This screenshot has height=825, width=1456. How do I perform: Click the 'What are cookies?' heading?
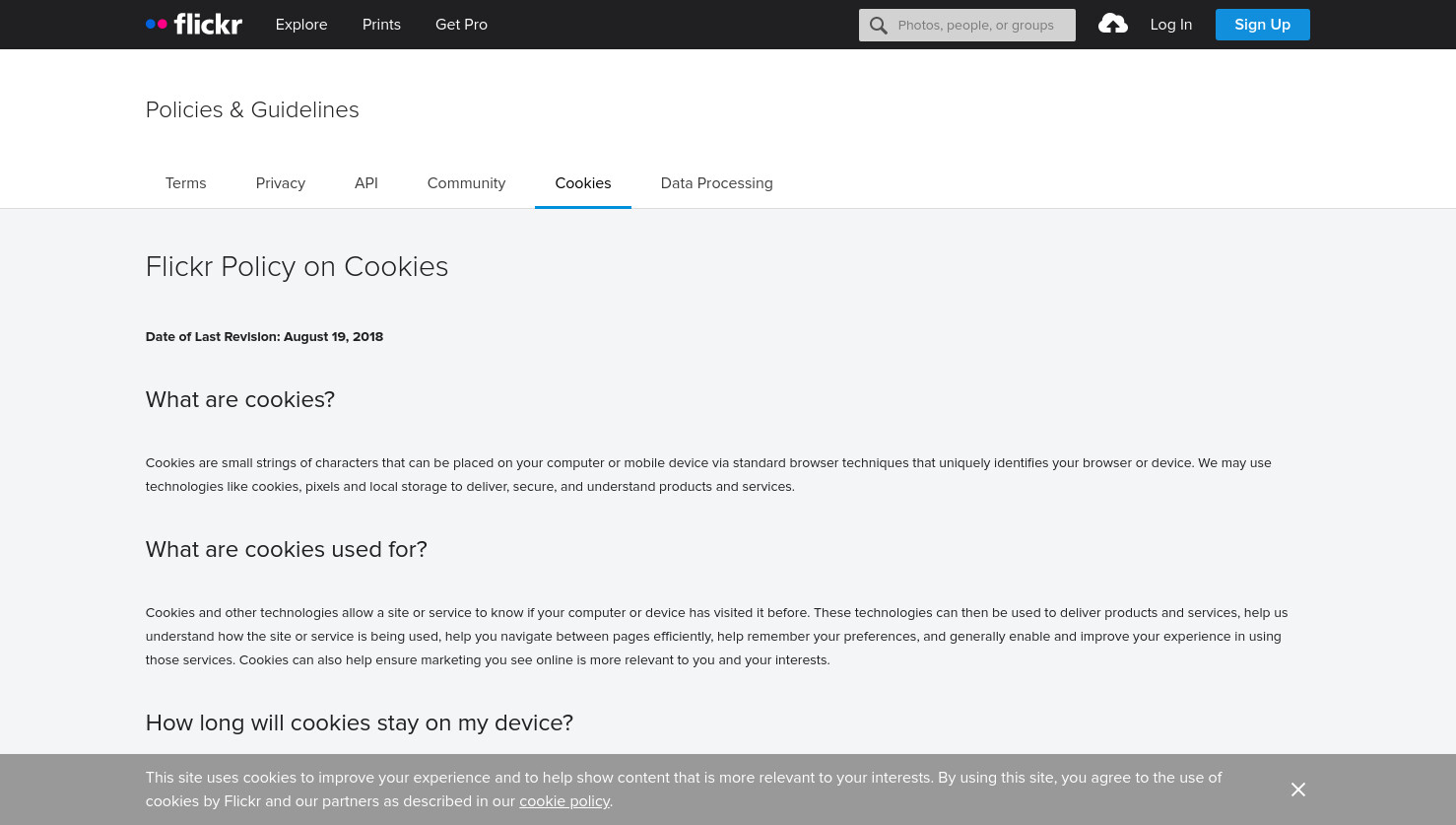click(240, 399)
